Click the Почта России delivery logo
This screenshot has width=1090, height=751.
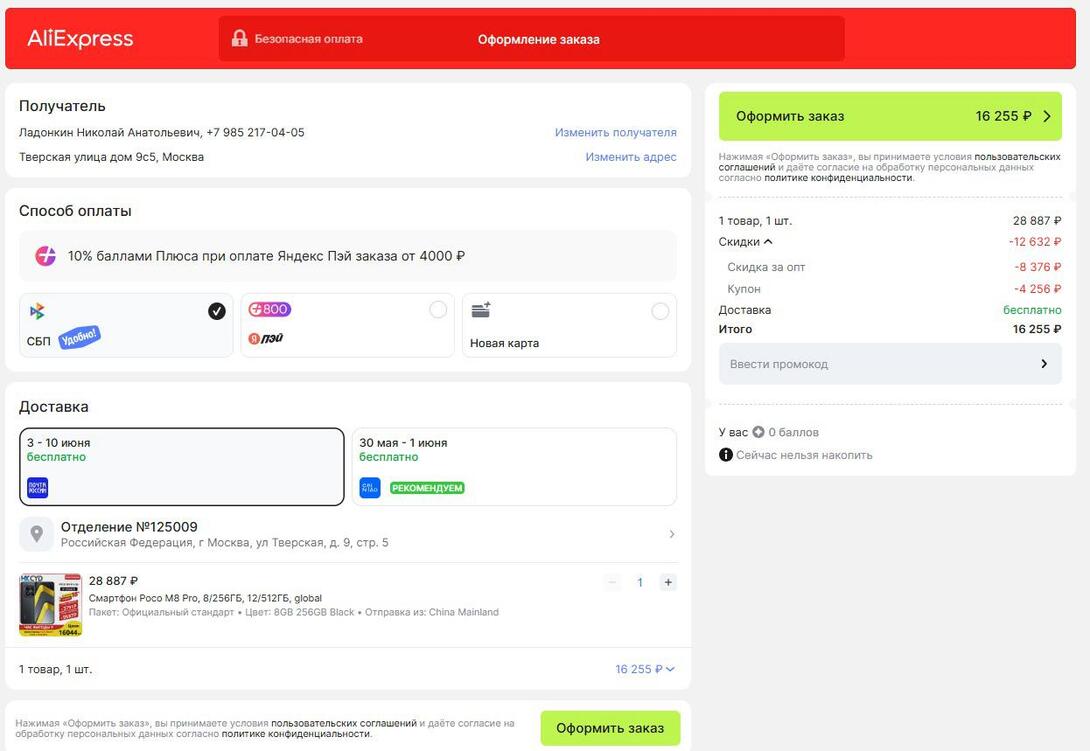(x=38, y=487)
